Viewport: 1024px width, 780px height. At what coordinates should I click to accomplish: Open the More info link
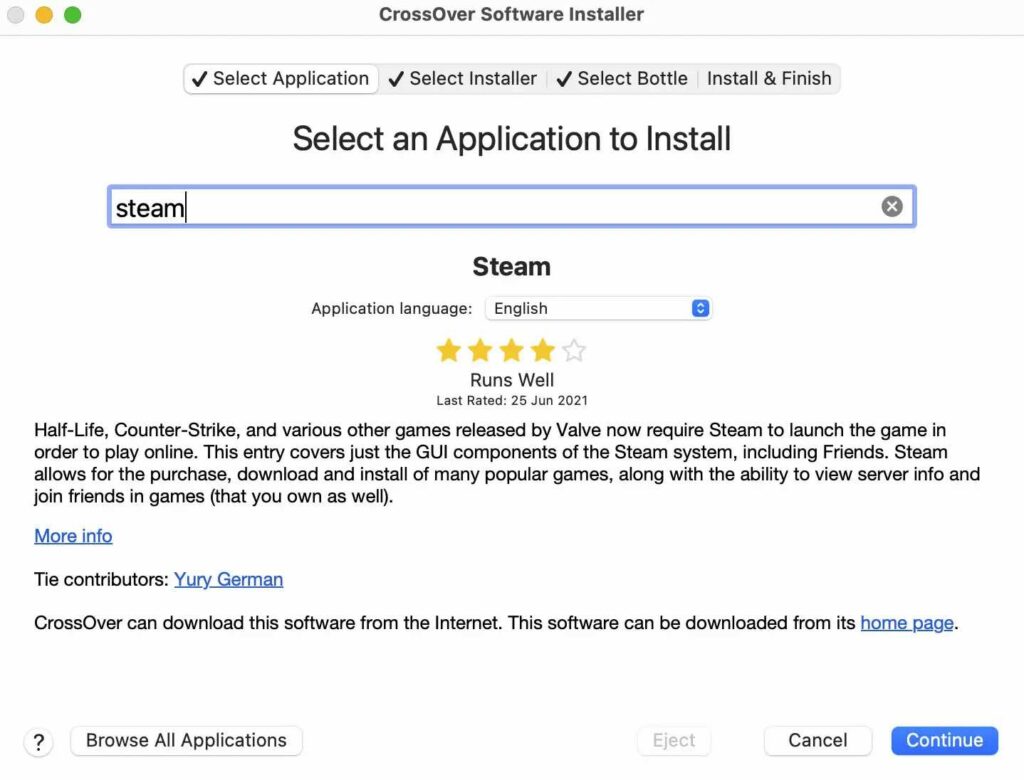click(x=73, y=536)
